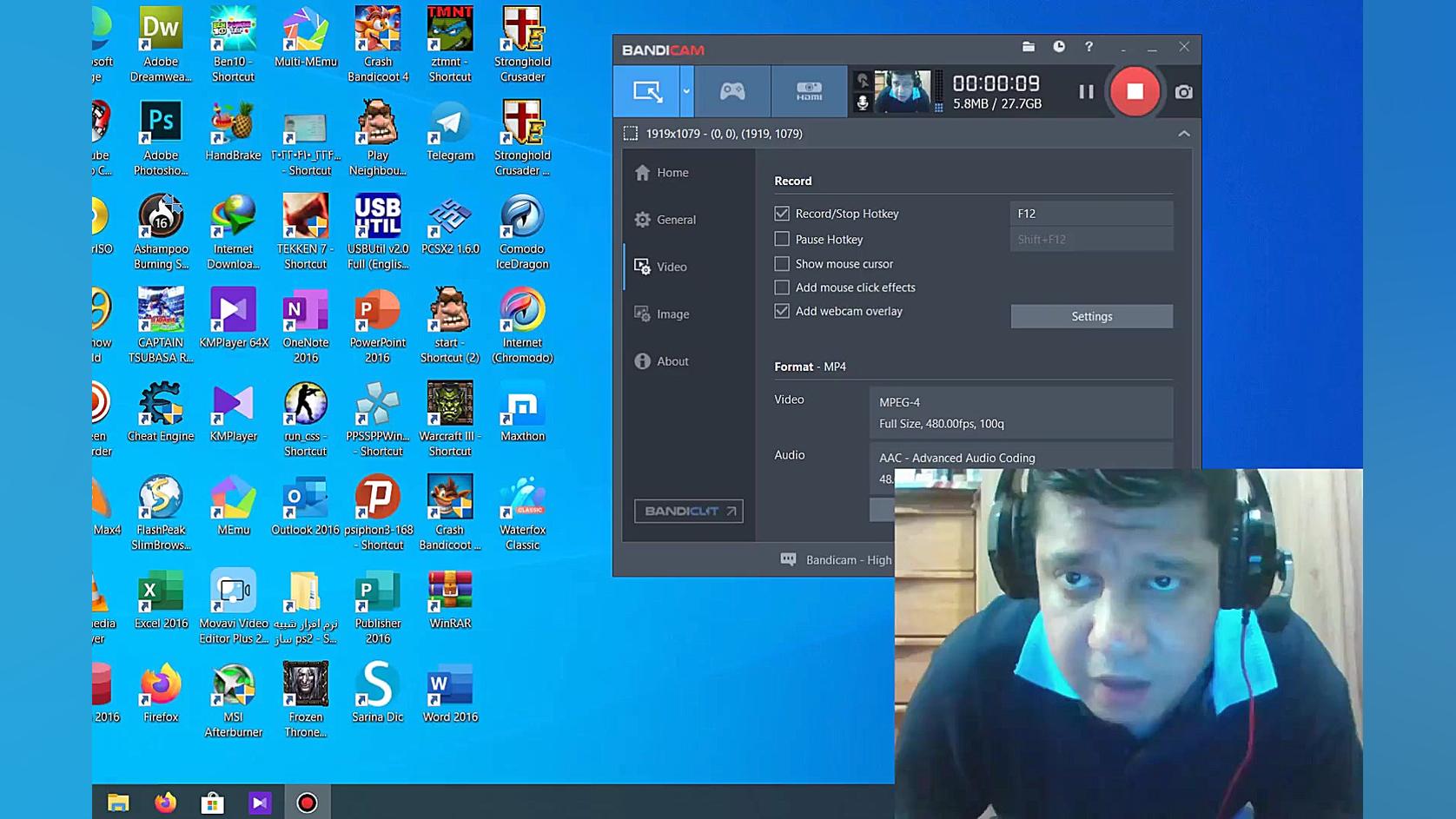Open Bandicam scheduled recording clock icon
This screenshot has height=819, width=1456.
coord(1059,47)
